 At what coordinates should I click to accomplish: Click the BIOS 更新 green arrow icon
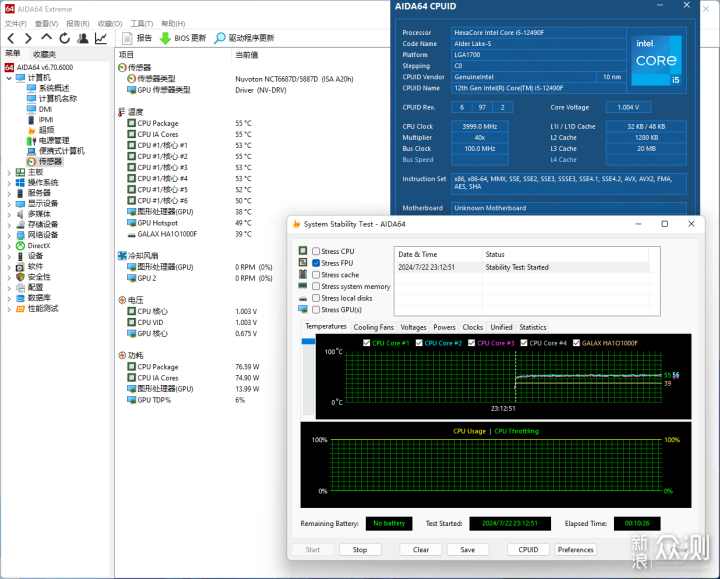165,38
